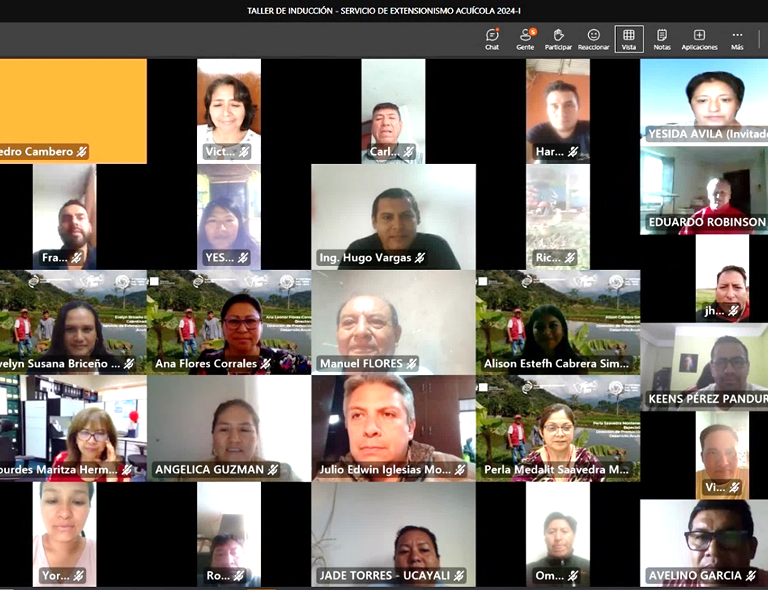Click the EDUARDO ROBINSON name label

pyautogui.click(x=706, y=222)
